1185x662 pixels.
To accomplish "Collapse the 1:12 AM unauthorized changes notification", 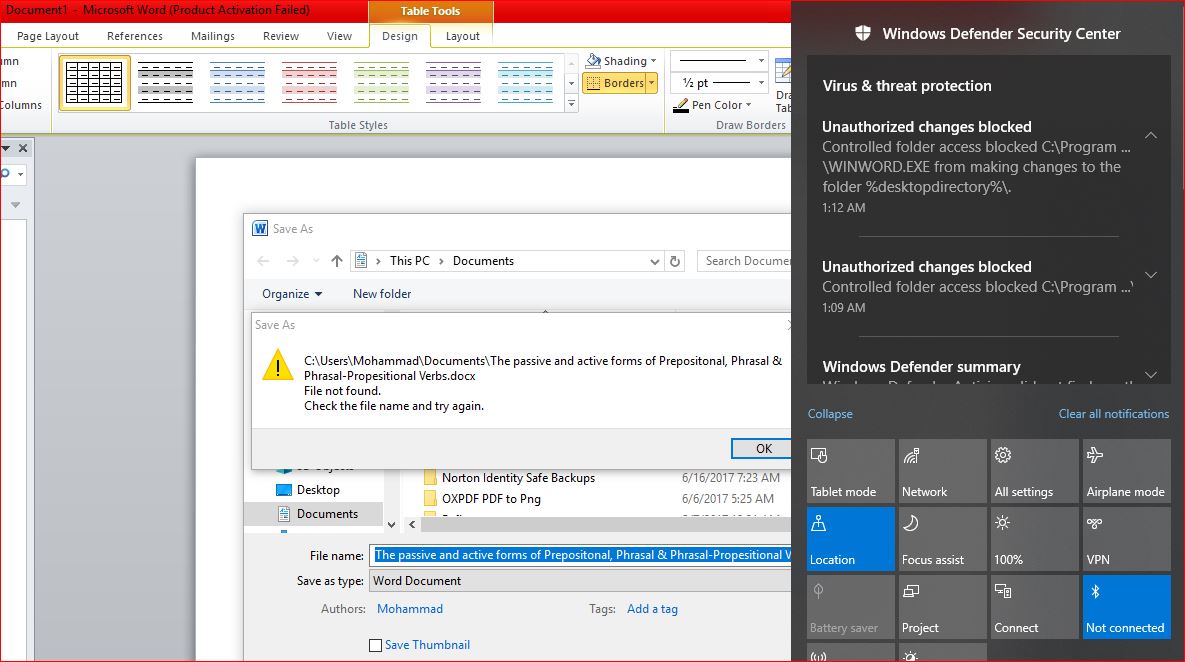I will pyautogui.click(x=1150, y=135).
